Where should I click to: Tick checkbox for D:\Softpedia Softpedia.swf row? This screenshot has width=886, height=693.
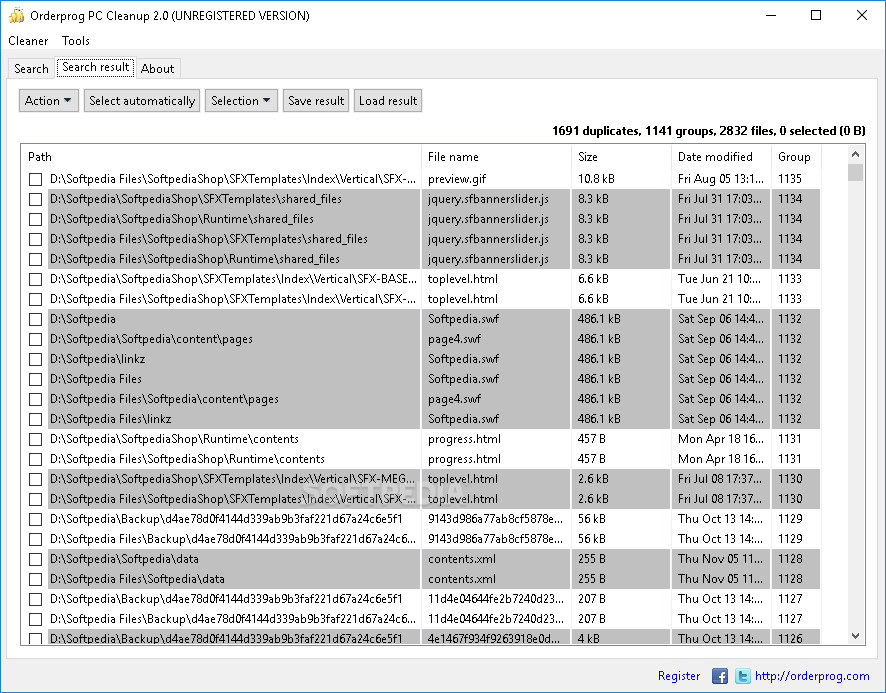click(36, 319)
